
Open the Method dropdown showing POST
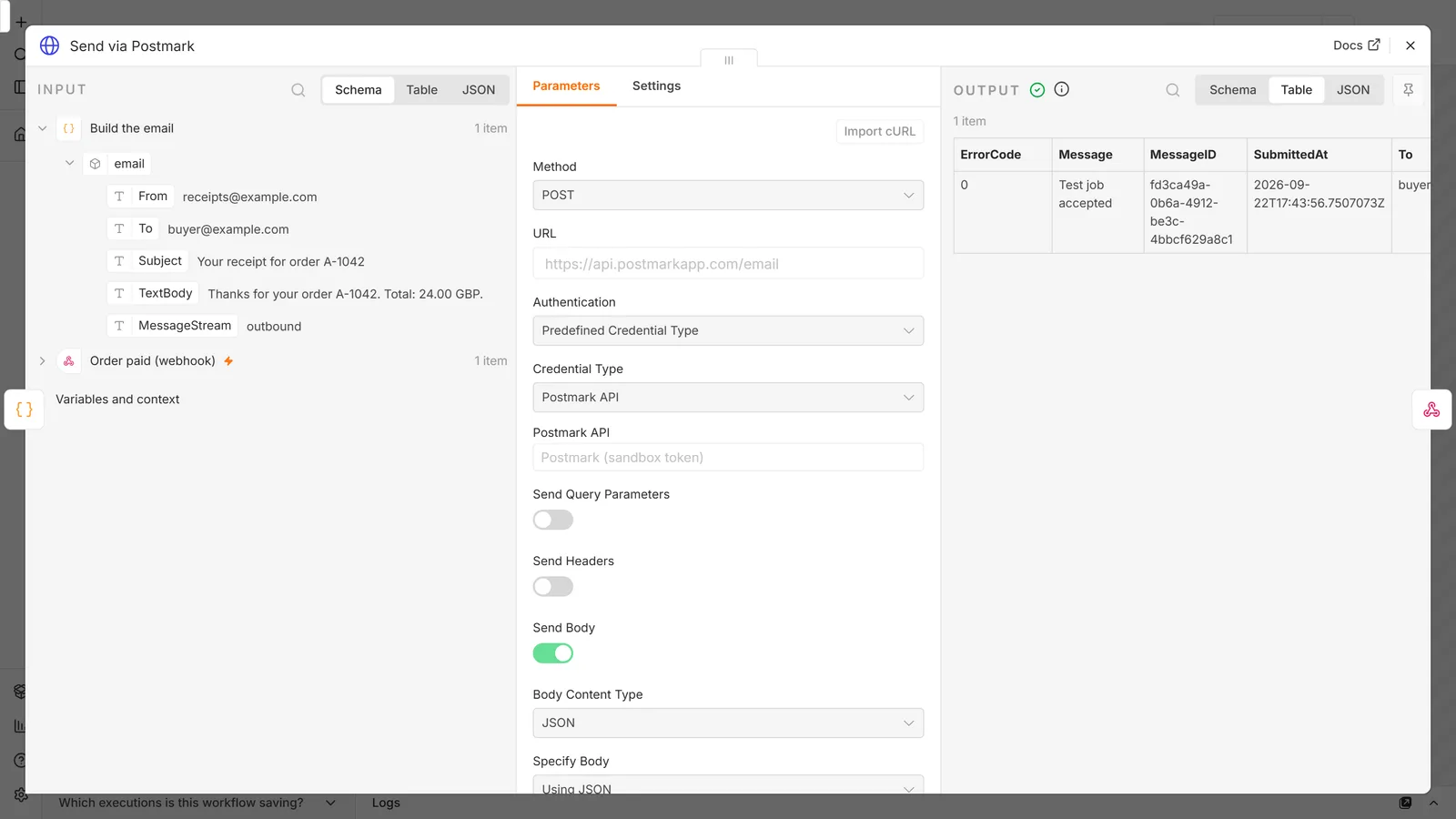coord(728,196)
